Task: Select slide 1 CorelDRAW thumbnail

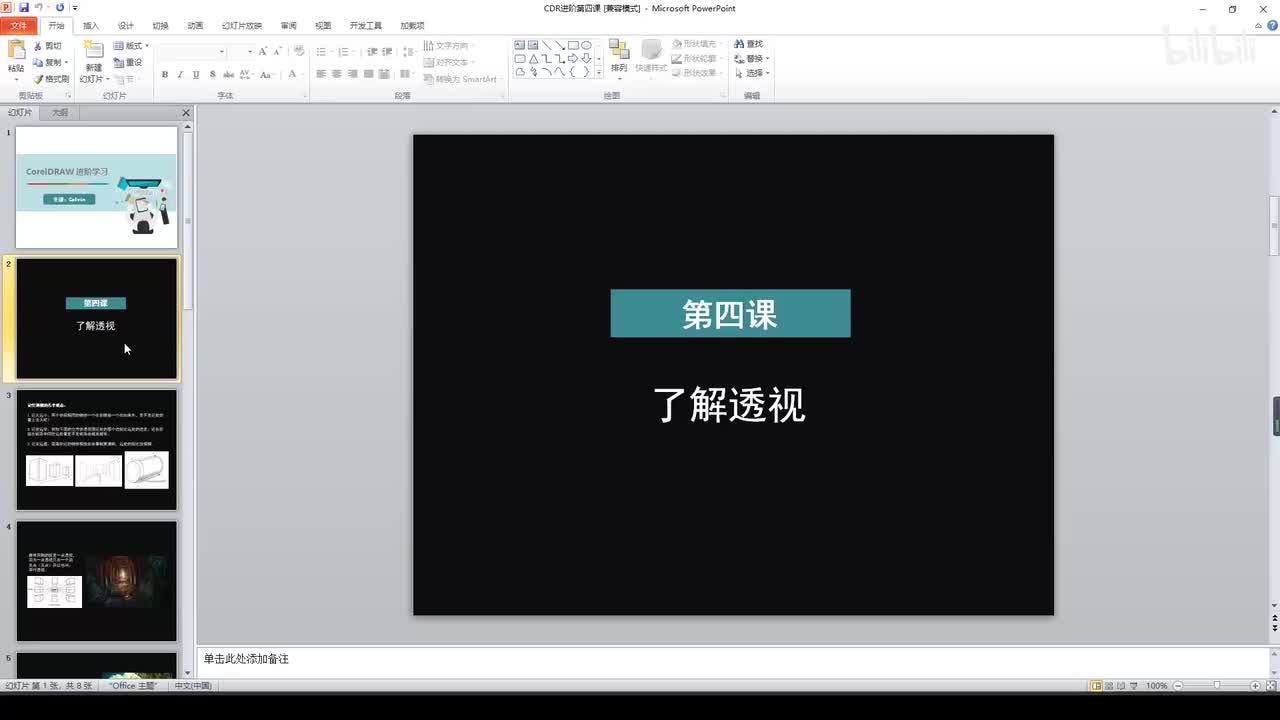Action: tap(96, 187)
